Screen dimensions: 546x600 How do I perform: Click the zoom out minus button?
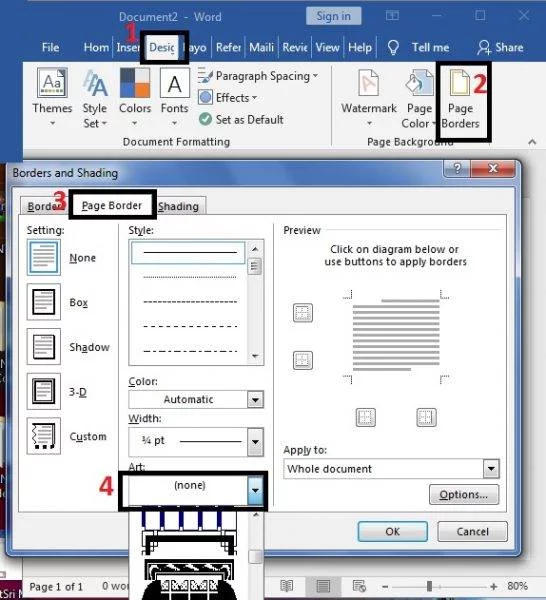tap(385, 587)
